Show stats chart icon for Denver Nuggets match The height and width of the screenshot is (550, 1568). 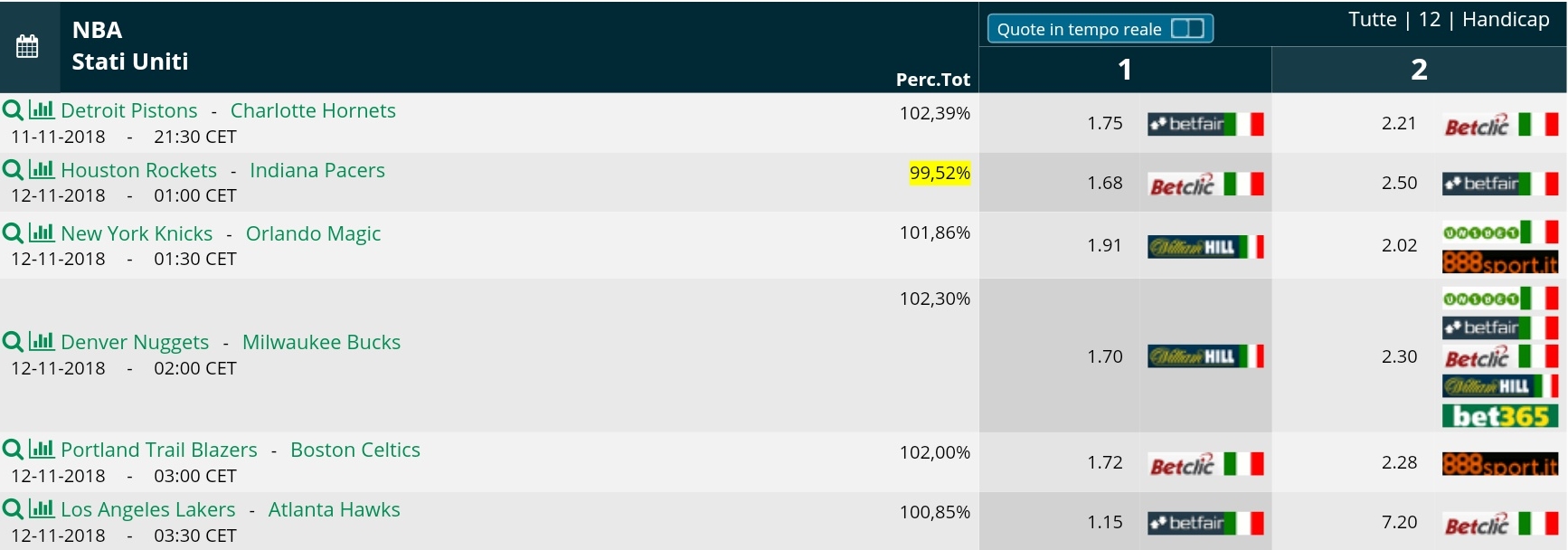tap(42, 341)
